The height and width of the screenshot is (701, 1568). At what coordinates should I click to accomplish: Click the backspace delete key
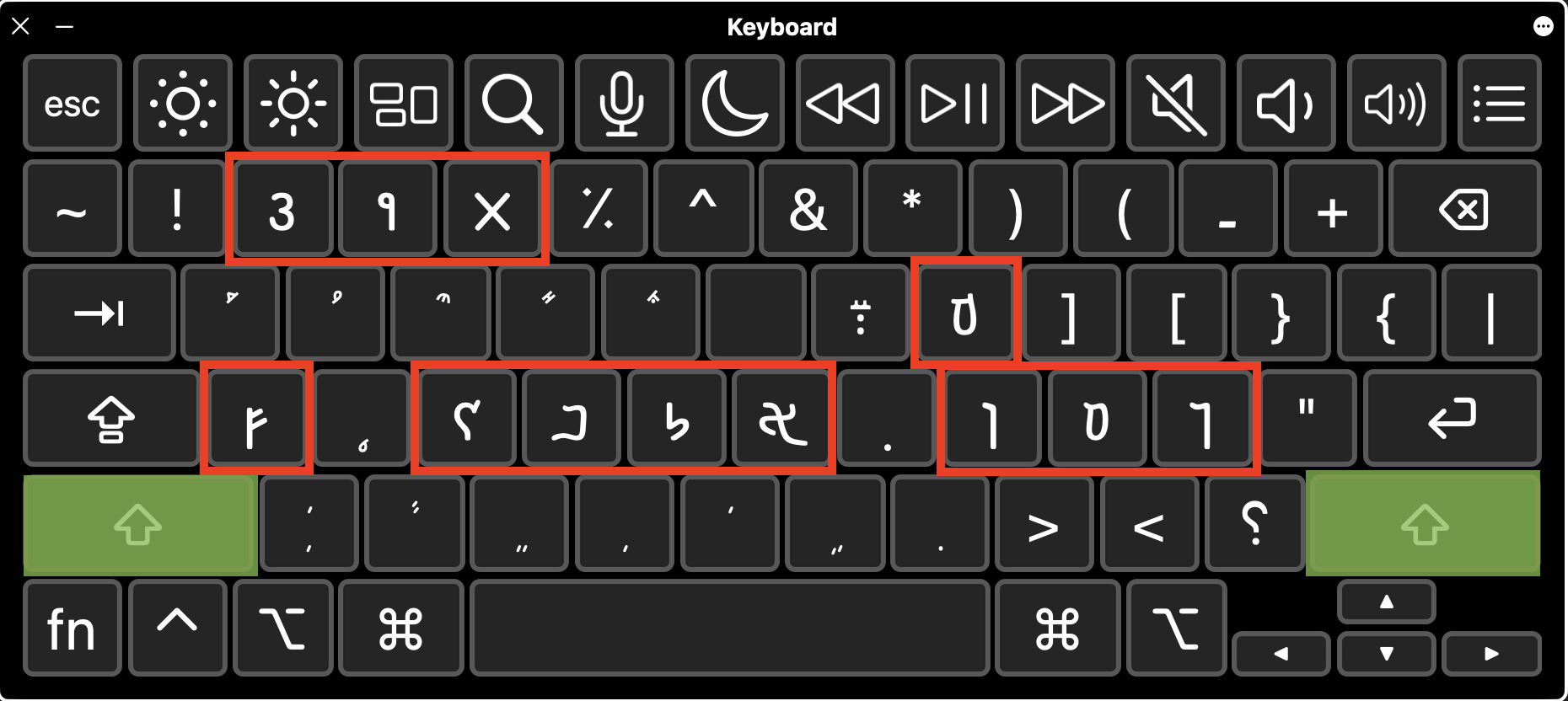click(x=1465, y=209)
